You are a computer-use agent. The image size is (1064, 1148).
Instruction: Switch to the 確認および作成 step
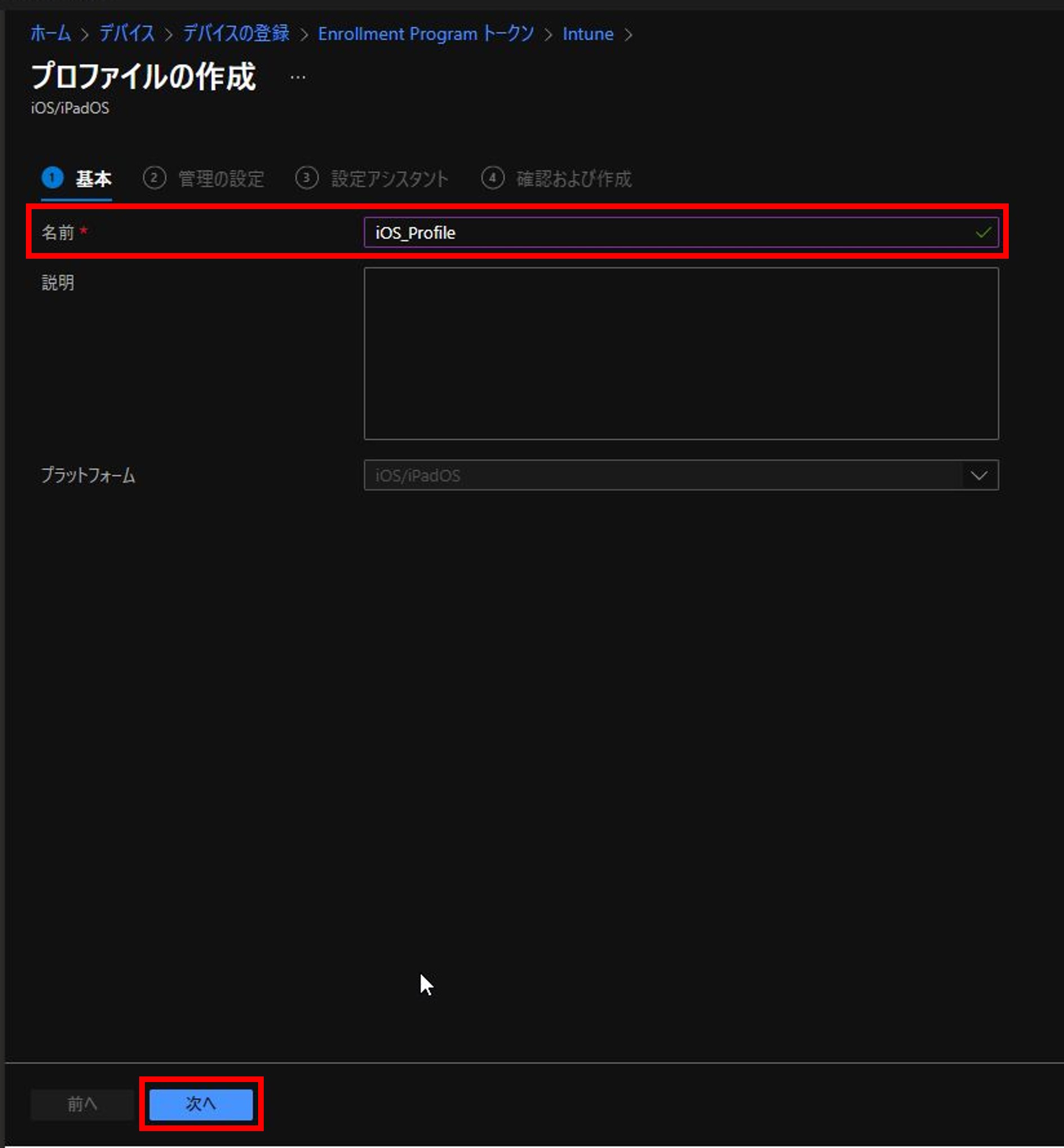[575, 179]
